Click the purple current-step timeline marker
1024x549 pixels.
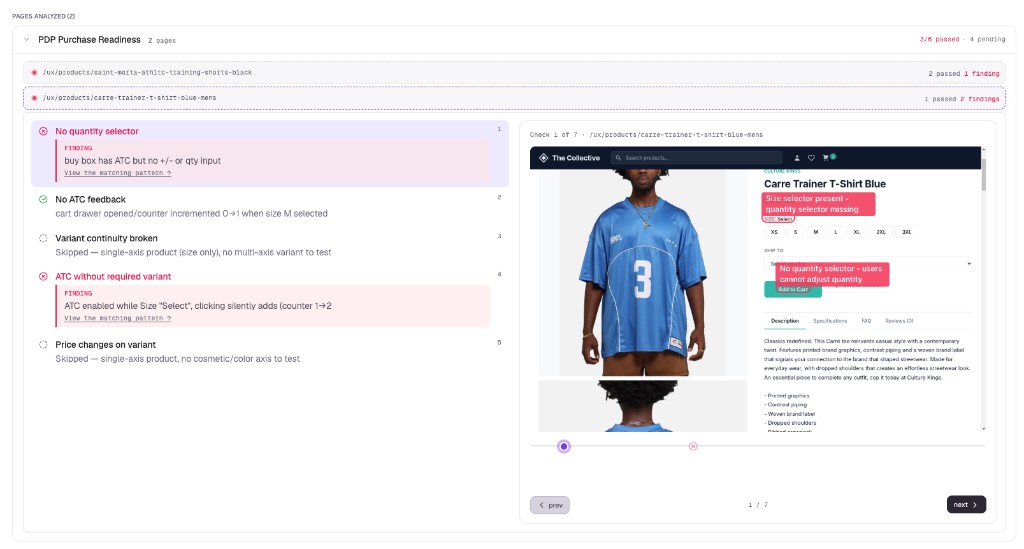564,447
